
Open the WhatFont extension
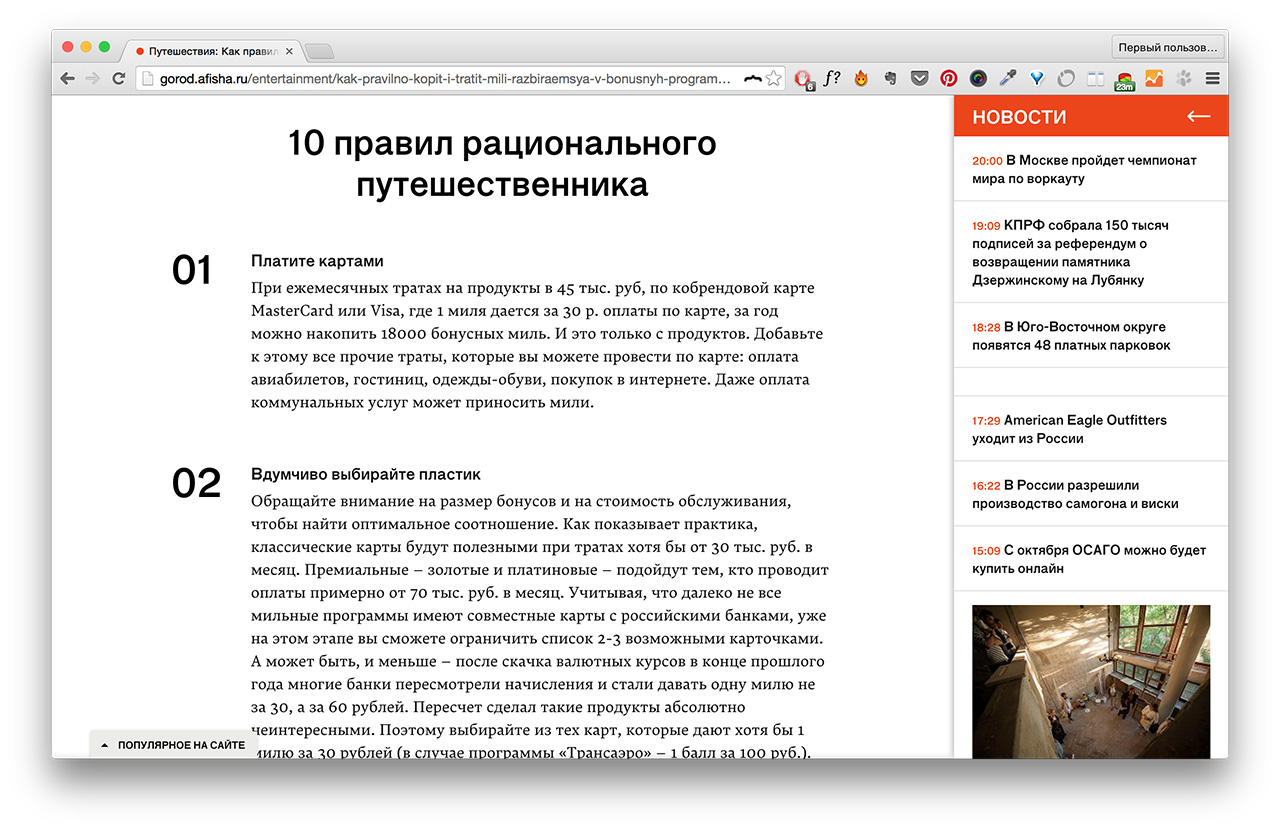tap(832, 78)
